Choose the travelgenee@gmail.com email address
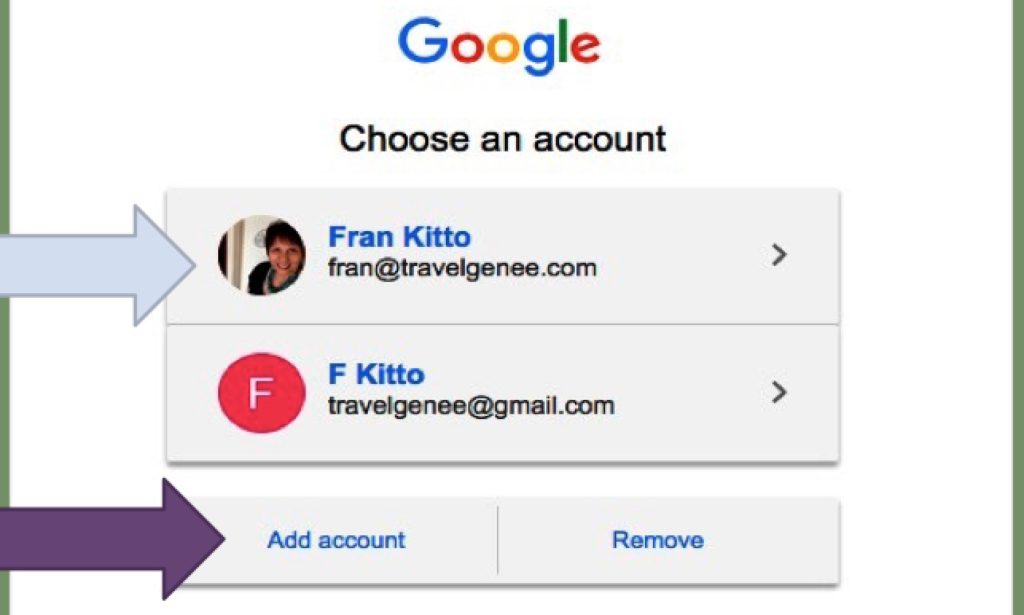 471,405
